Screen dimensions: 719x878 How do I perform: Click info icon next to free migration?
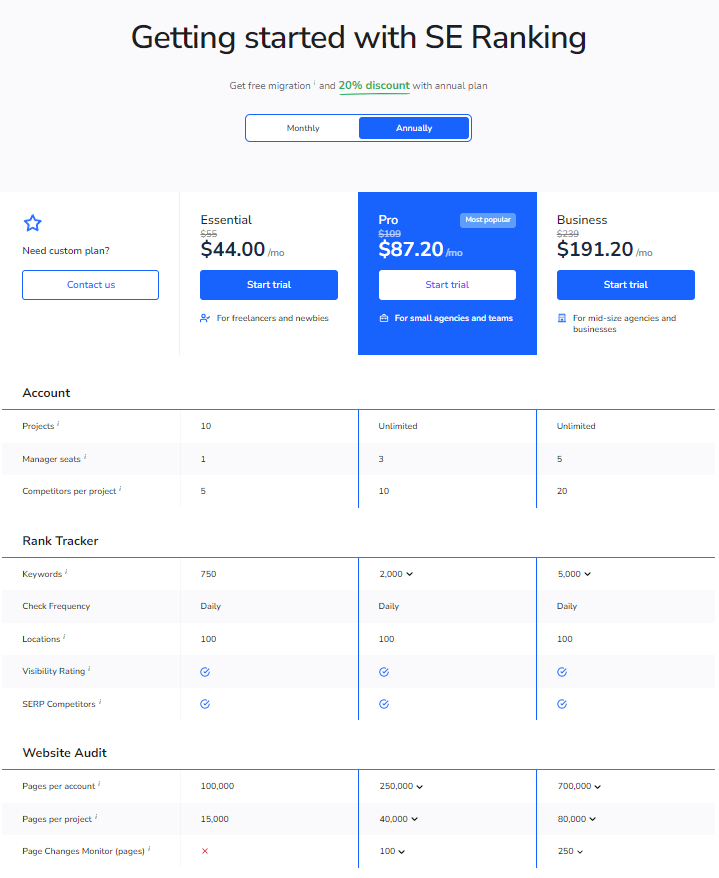click(x=314, y=83)
